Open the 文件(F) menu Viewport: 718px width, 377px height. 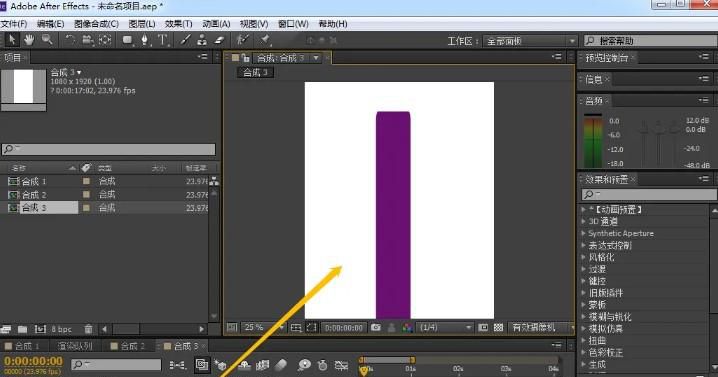coord(14,24)
